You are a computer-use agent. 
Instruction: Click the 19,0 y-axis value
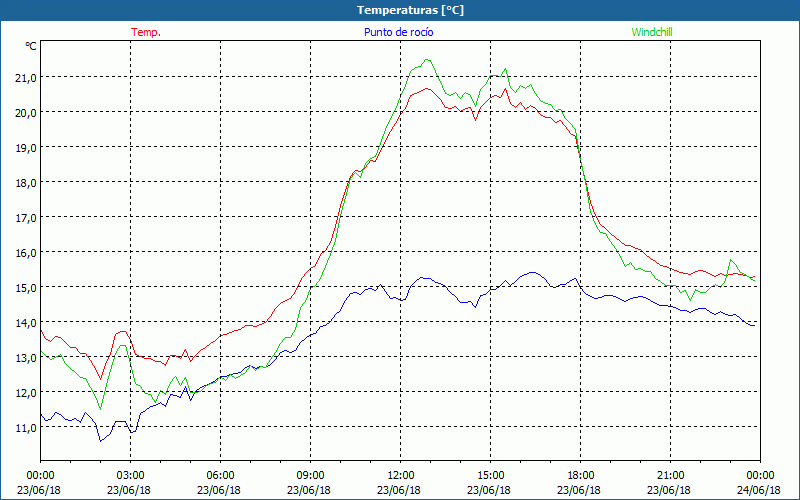(27, 147)
